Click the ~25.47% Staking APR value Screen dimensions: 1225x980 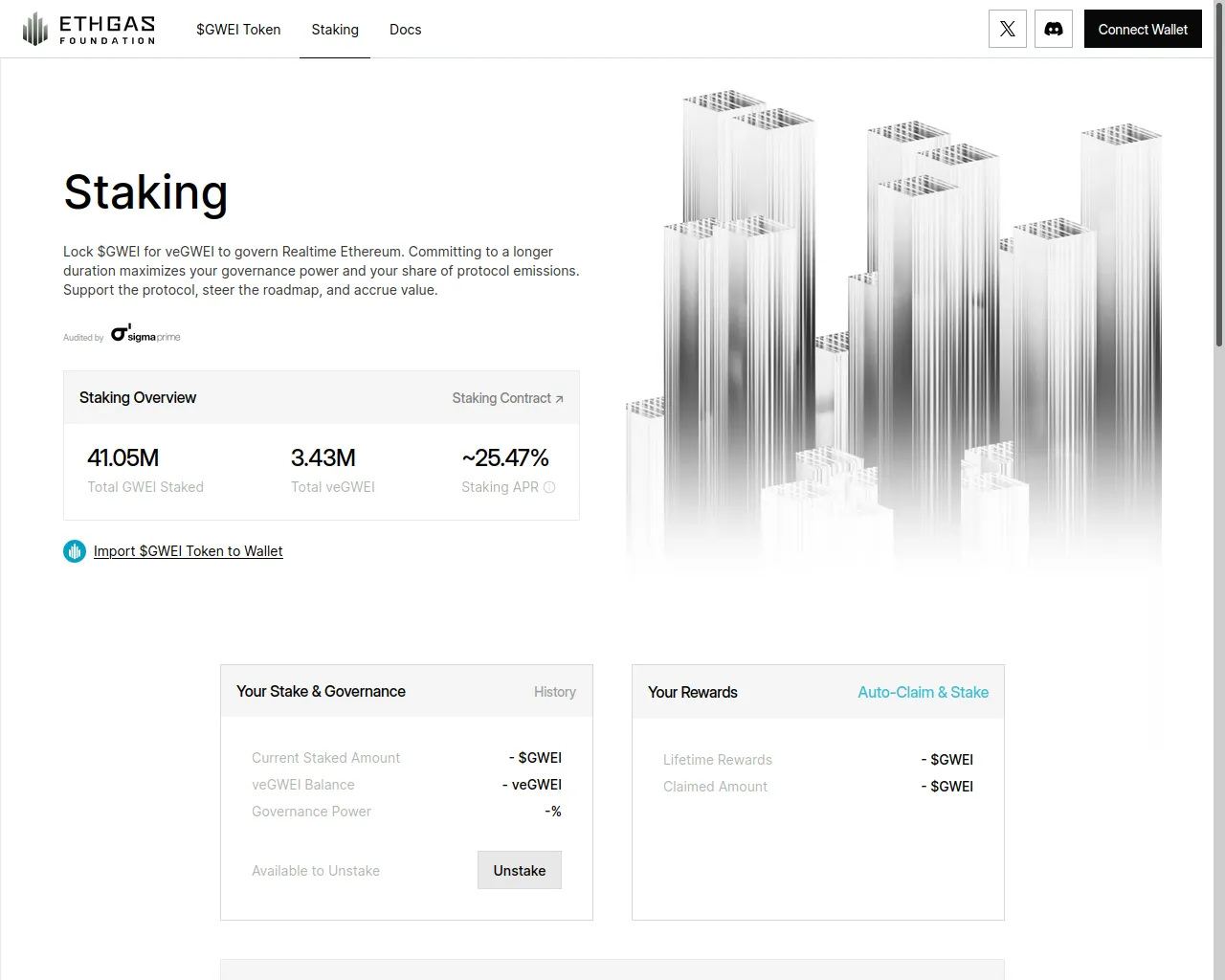[505, 457]
